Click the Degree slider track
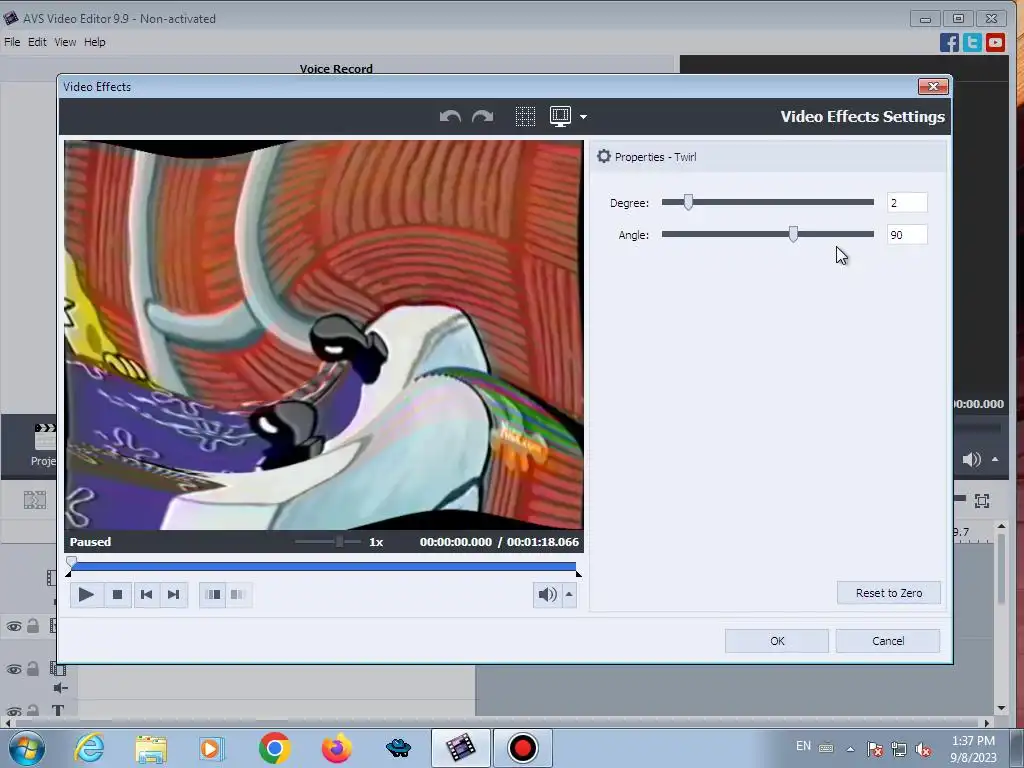 coord(767,202)
